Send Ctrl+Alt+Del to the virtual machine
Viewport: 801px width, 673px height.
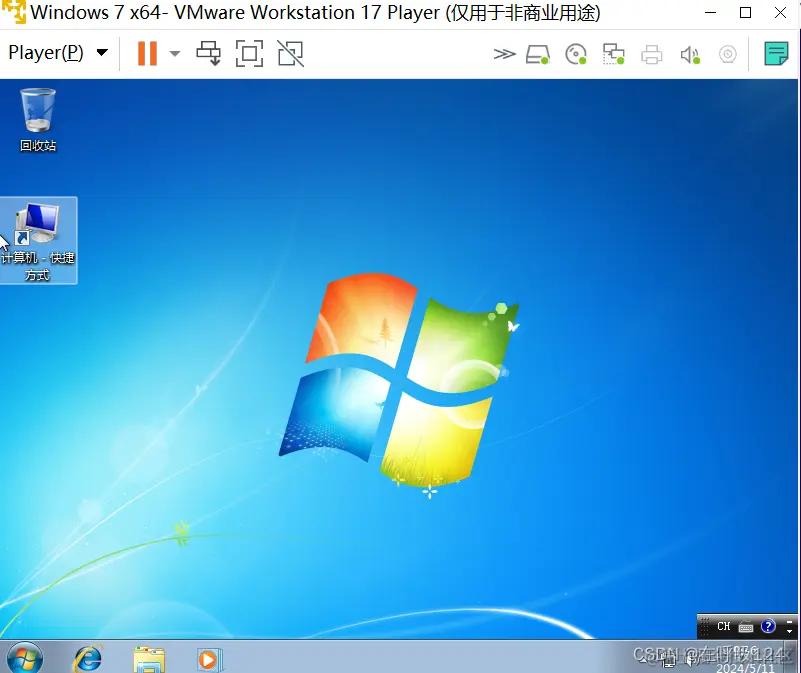[208, 53]
